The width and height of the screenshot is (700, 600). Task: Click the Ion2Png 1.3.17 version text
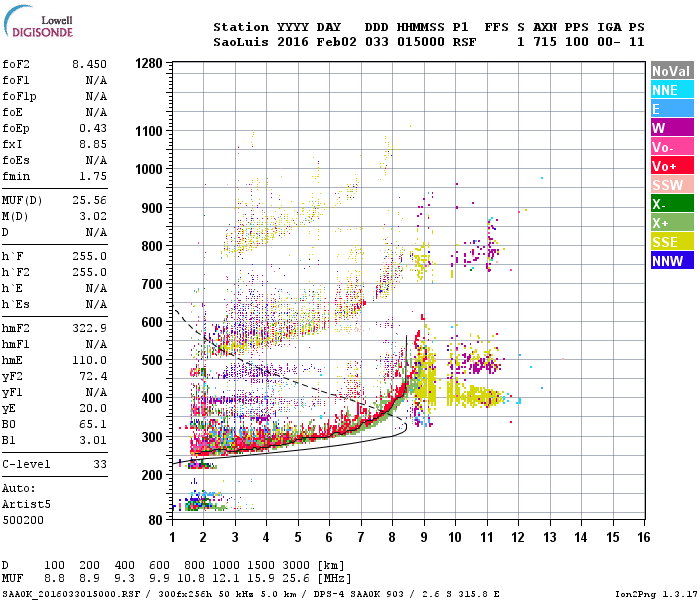coord(656,594)
